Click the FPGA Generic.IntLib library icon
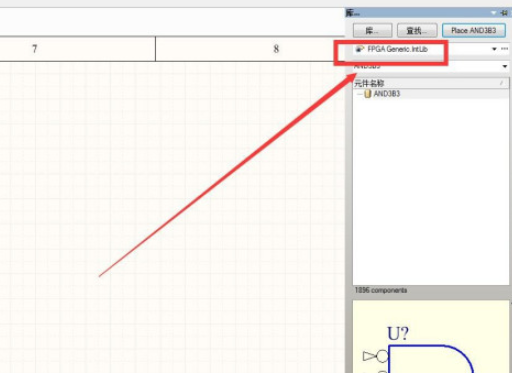Screen dimensions: 512x373 359,49
